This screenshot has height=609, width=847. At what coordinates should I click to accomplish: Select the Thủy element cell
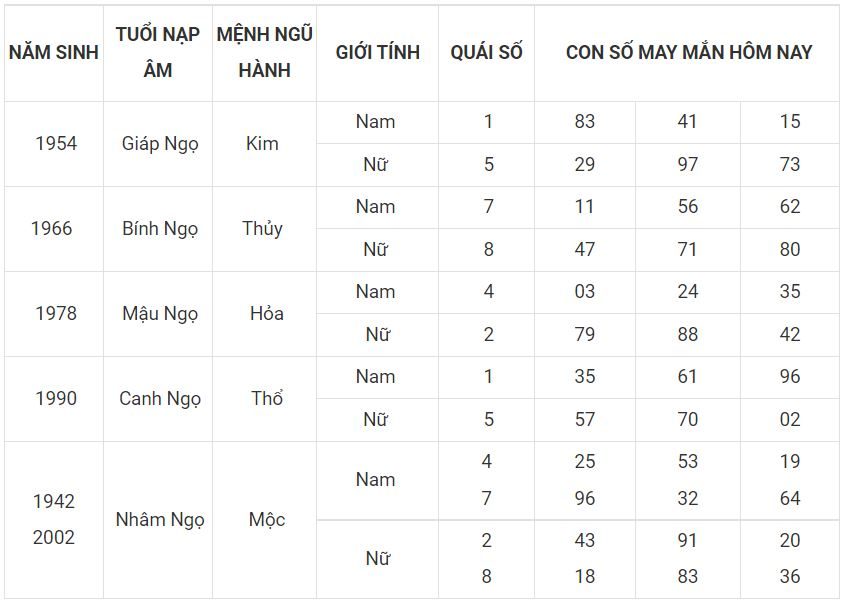pos(262,229)
